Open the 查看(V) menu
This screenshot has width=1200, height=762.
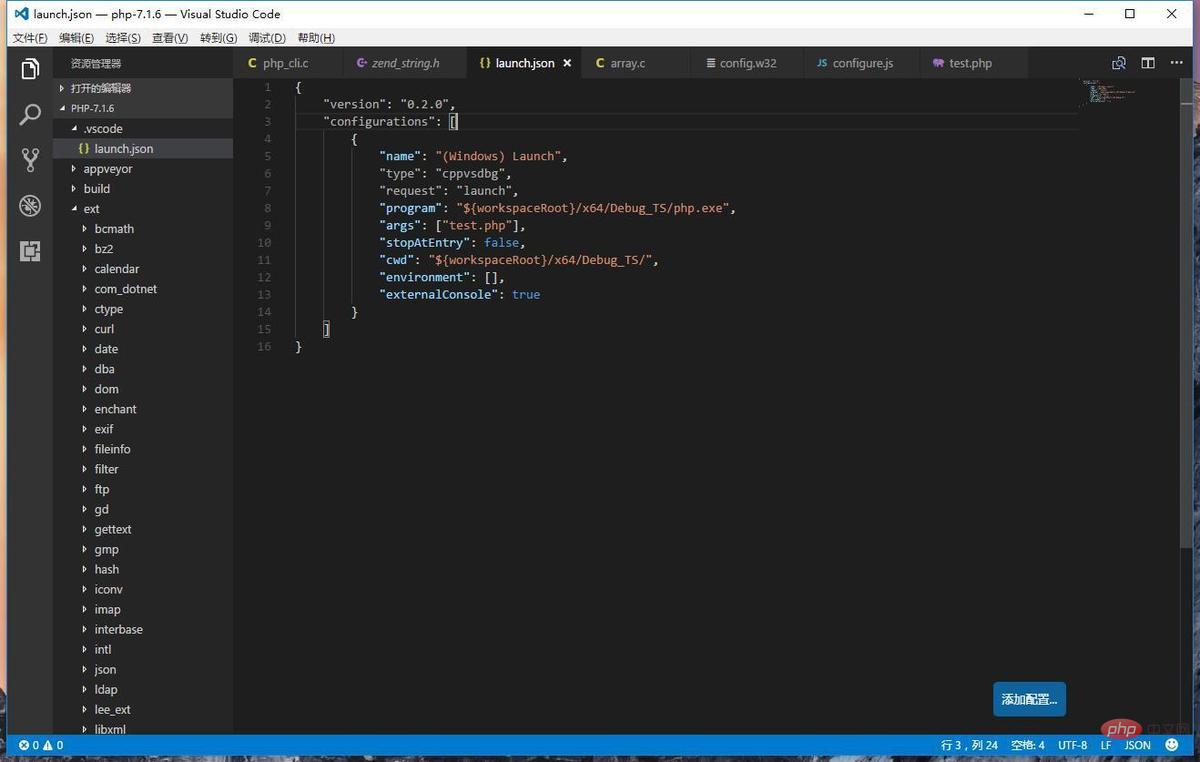170,38
